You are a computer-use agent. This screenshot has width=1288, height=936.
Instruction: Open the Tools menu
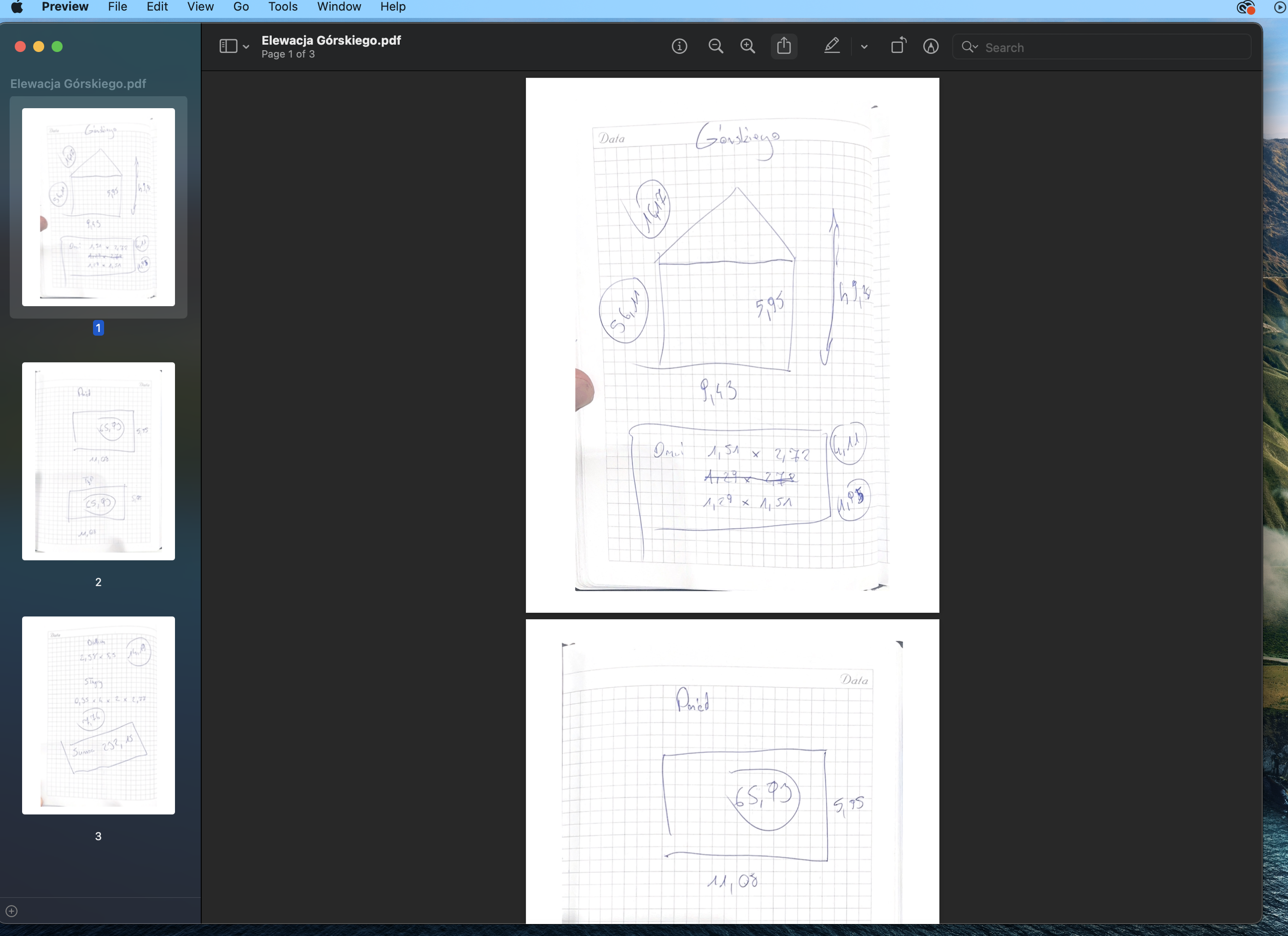click(282, 7)
